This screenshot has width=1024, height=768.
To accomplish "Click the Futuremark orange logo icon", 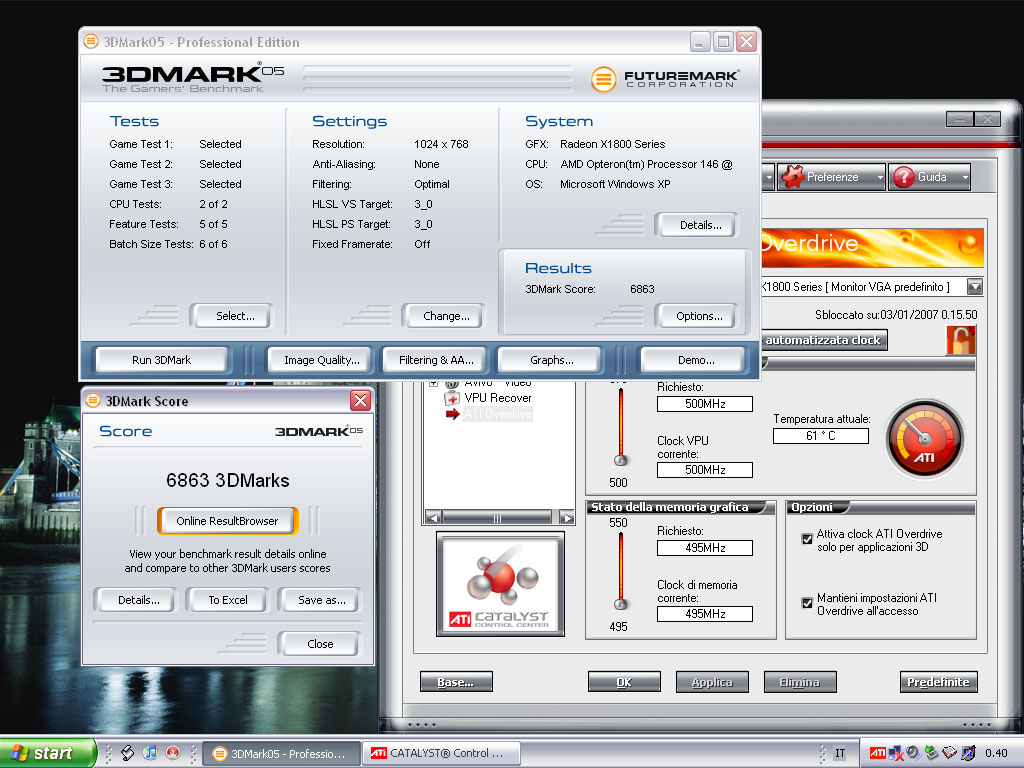I will (x=603, y=80).
